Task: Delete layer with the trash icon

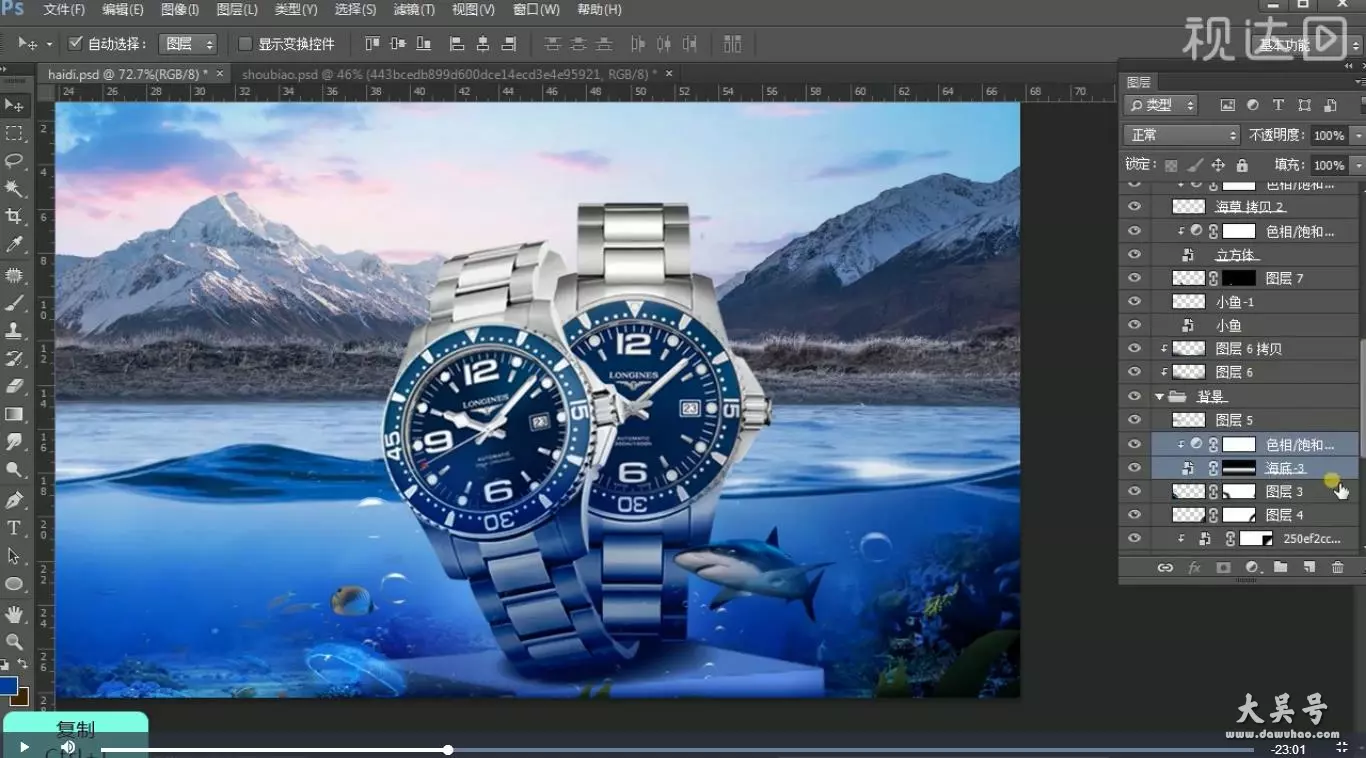Action: pyautogui.click(x=1338, y=567)
